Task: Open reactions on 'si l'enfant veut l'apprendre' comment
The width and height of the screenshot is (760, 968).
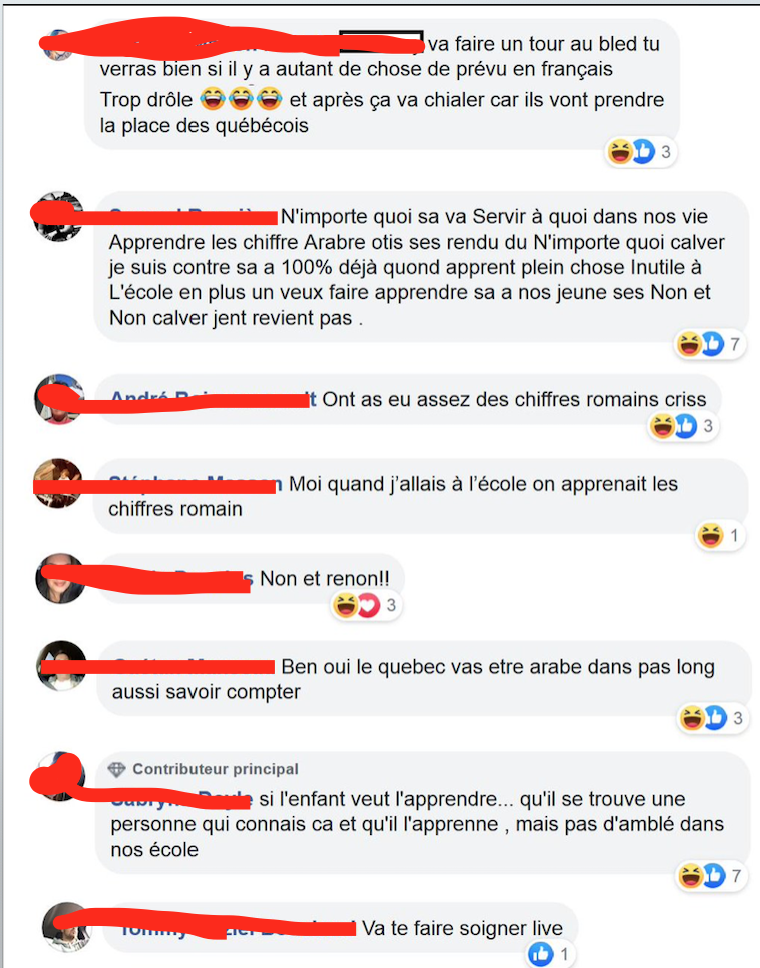Action: [711, 875]
